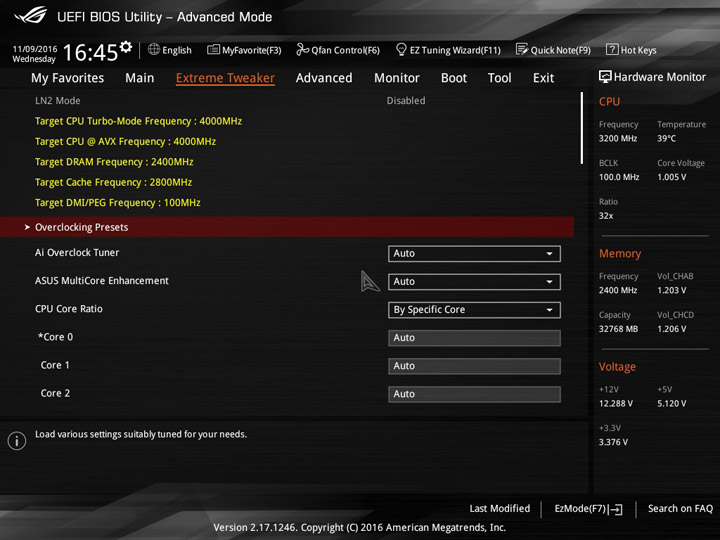
Task: Click LN2 Mode Disabled value
Action: 406,101
